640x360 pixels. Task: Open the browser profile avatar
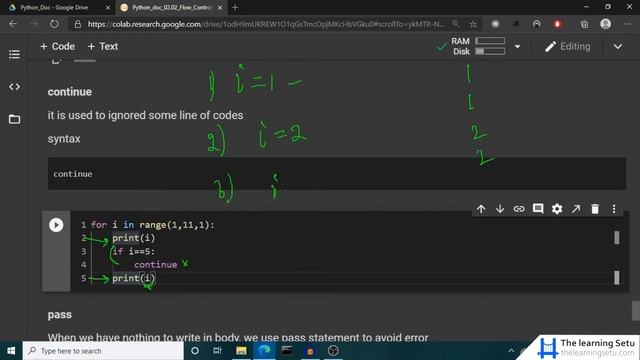[605, 24]
